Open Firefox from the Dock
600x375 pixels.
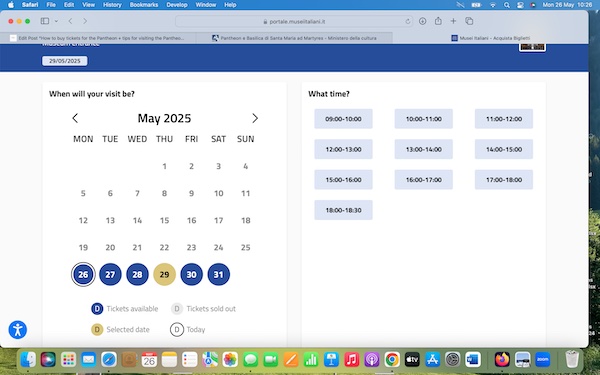502,360
